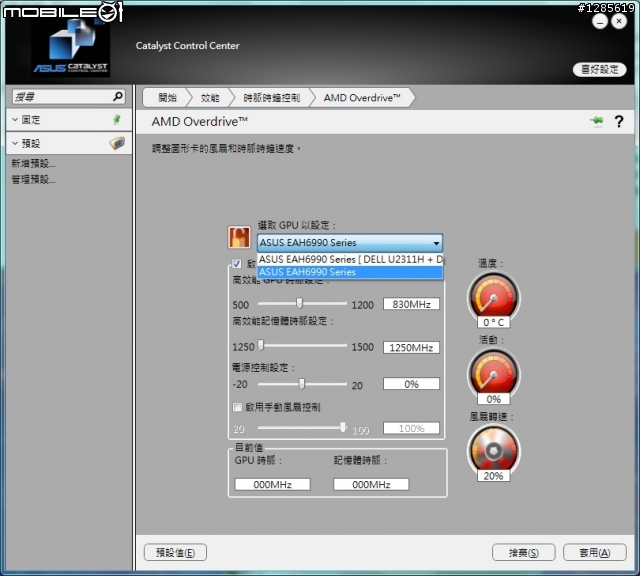This screenshot has width=640, height=576.
Task: Click 預設值(E) defaults button
Action: [x=175, y=553]
